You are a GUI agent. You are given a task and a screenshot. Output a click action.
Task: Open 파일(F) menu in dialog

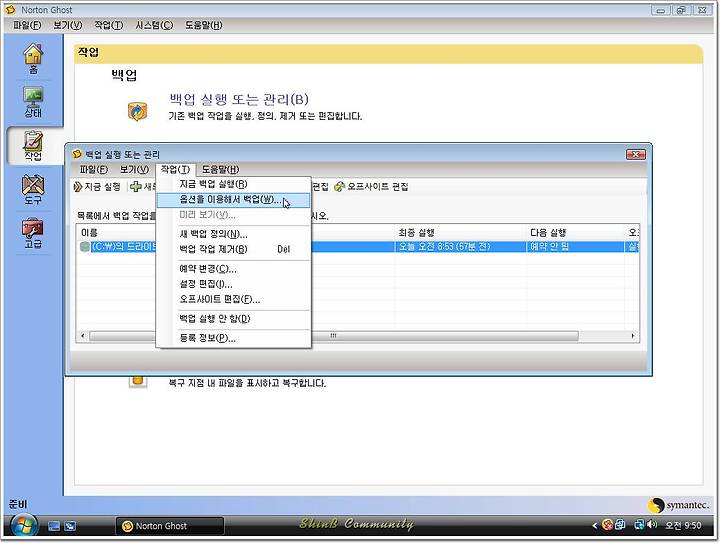pos(94,170)
